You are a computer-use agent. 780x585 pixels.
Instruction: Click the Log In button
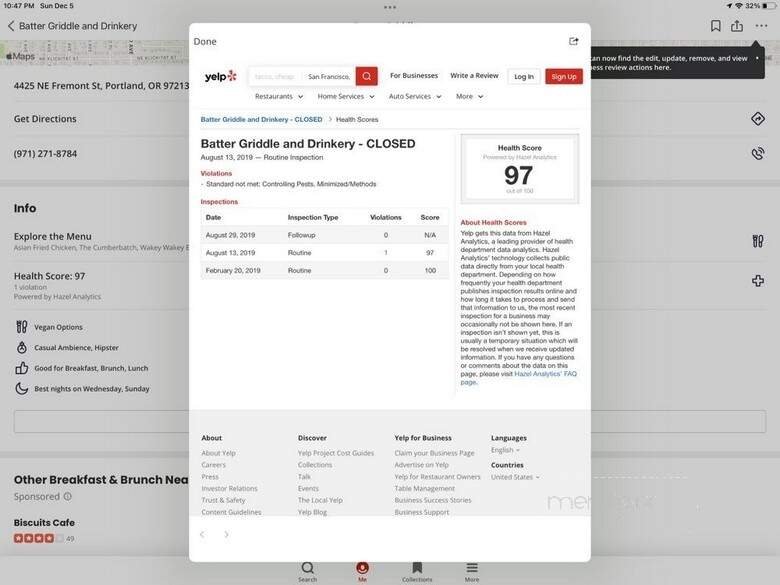524,77
